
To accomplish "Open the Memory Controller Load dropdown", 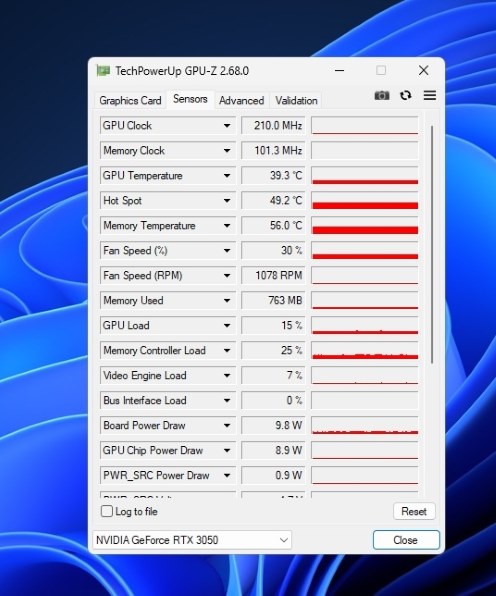I will tap(227, 350).
